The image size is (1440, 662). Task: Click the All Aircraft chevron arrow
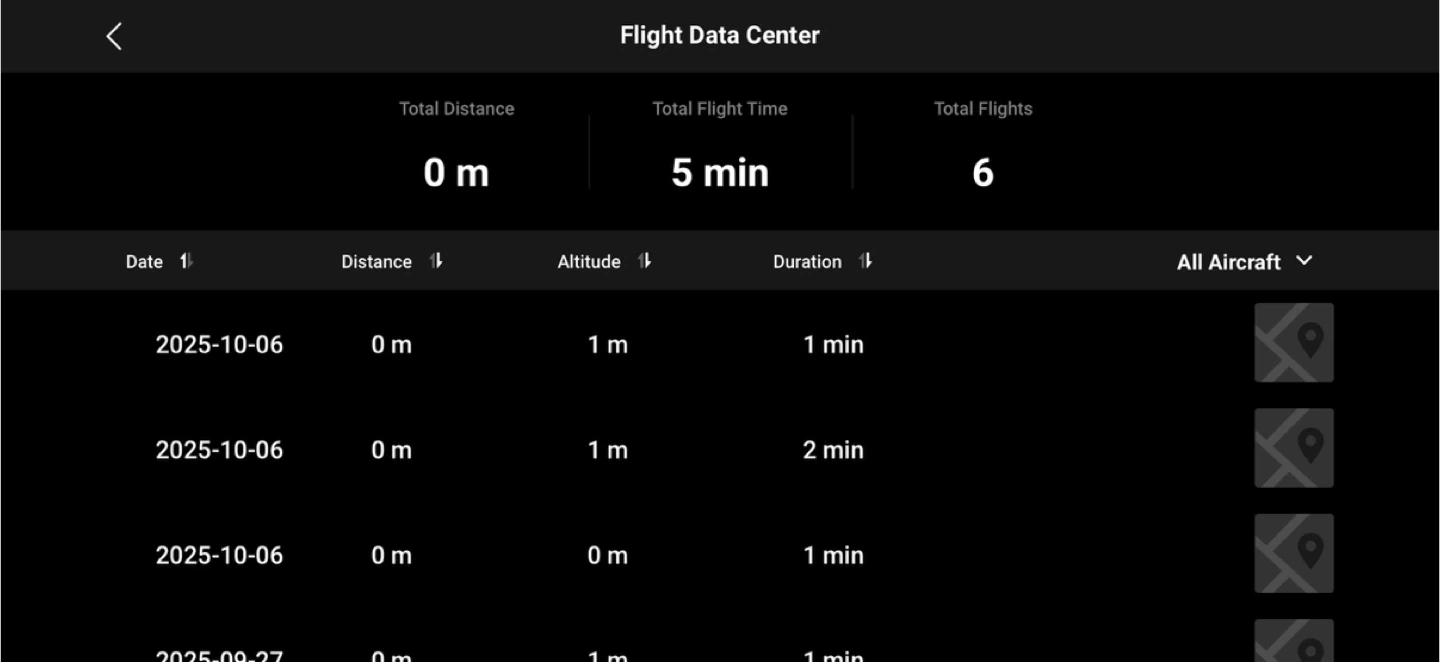click(x=1304, y=261)
